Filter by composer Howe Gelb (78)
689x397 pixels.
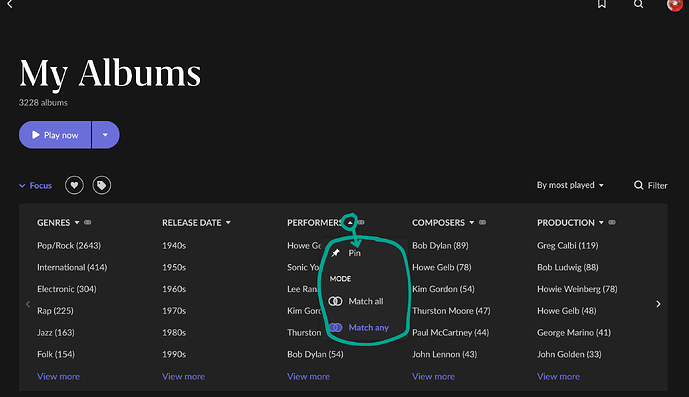pyautogui.click(x=442, y=267)
